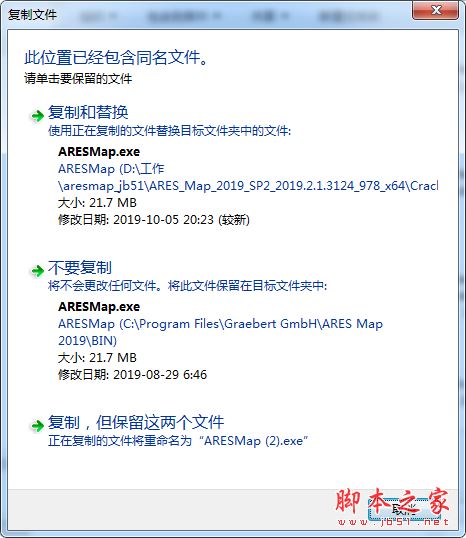This screenshot has width=466, height=538.
Task: Click the green arrow beside 不要复制
Action: point(37,271)
